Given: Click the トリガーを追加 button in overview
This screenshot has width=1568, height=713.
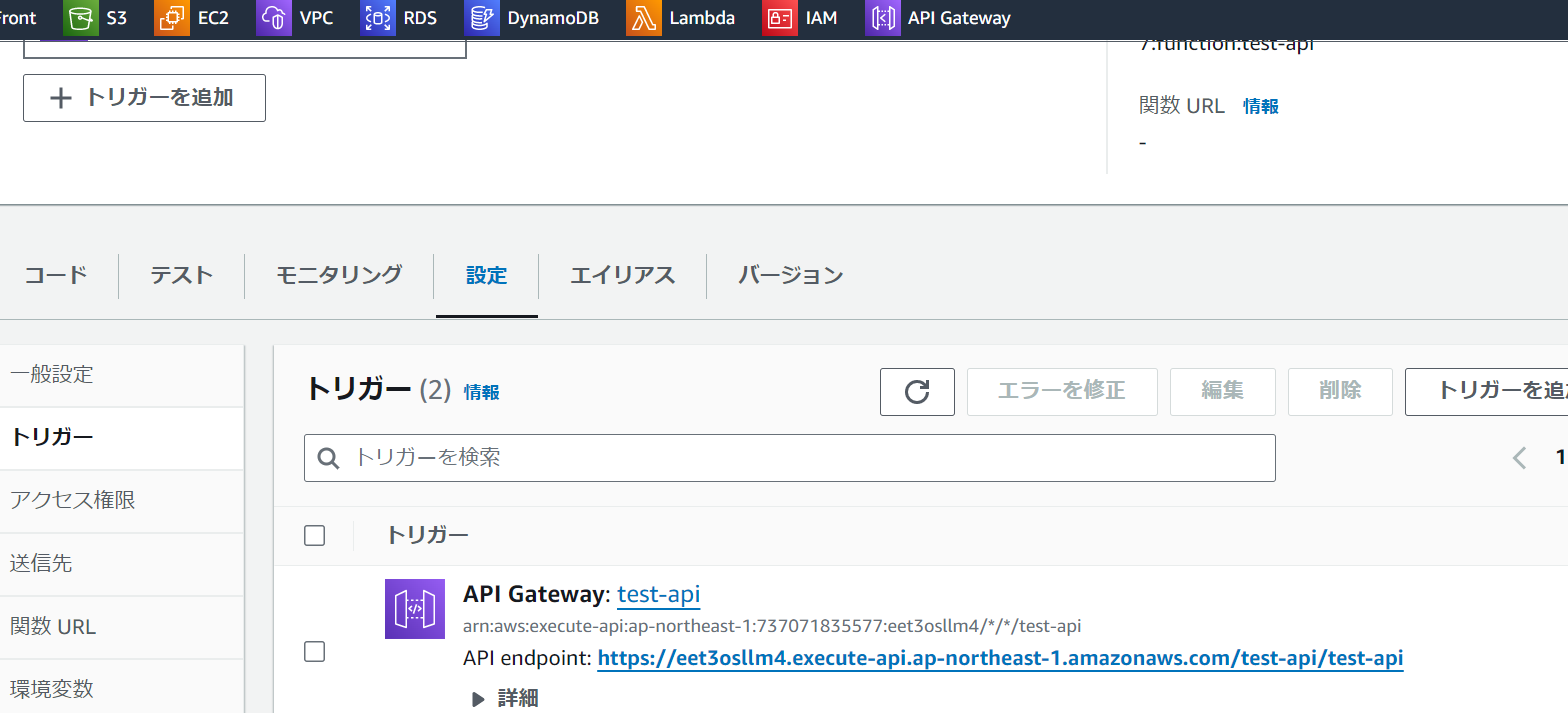Looking at the screenshot, I should (x=144, y=98).
